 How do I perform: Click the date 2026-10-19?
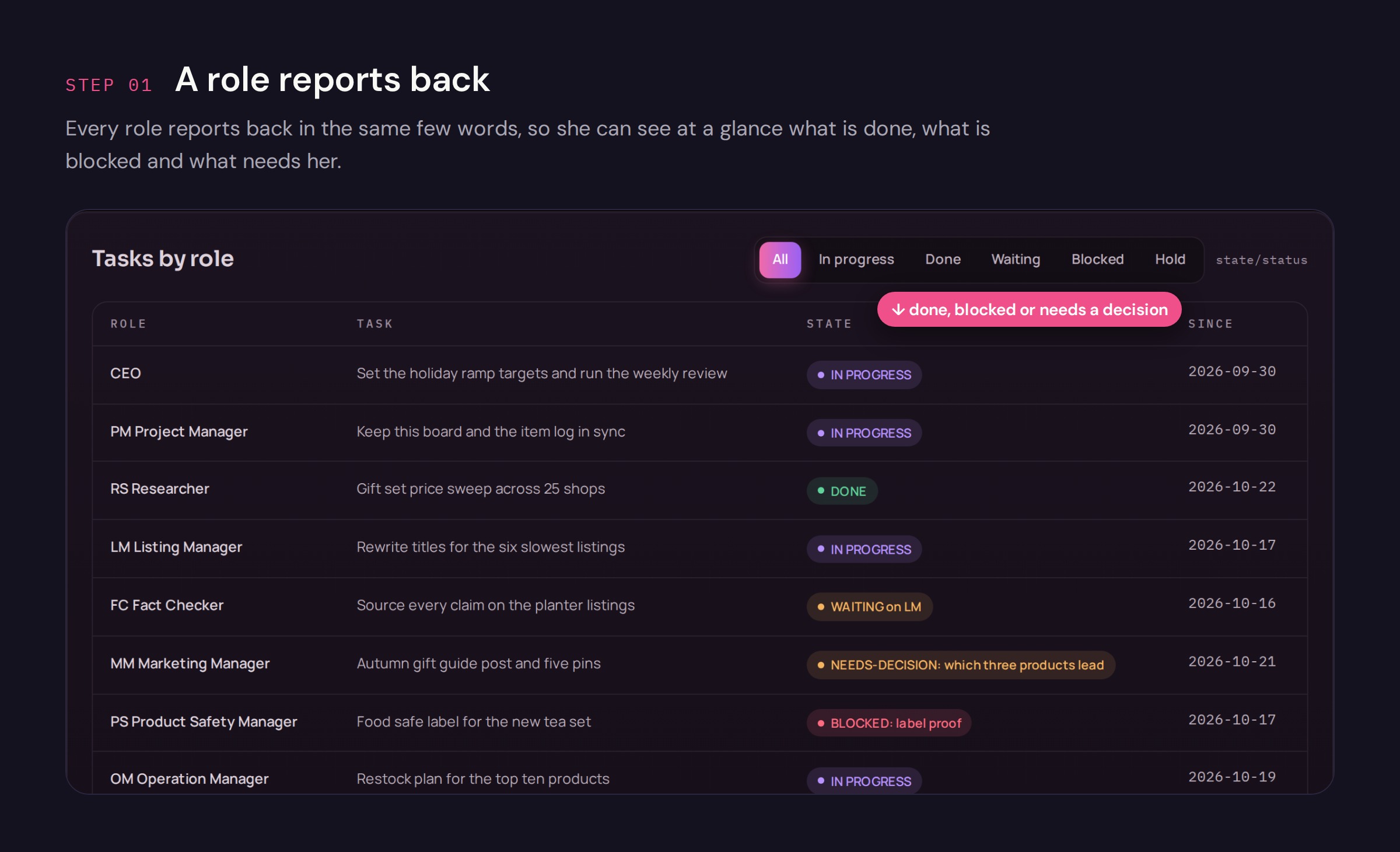(1232, 777)
